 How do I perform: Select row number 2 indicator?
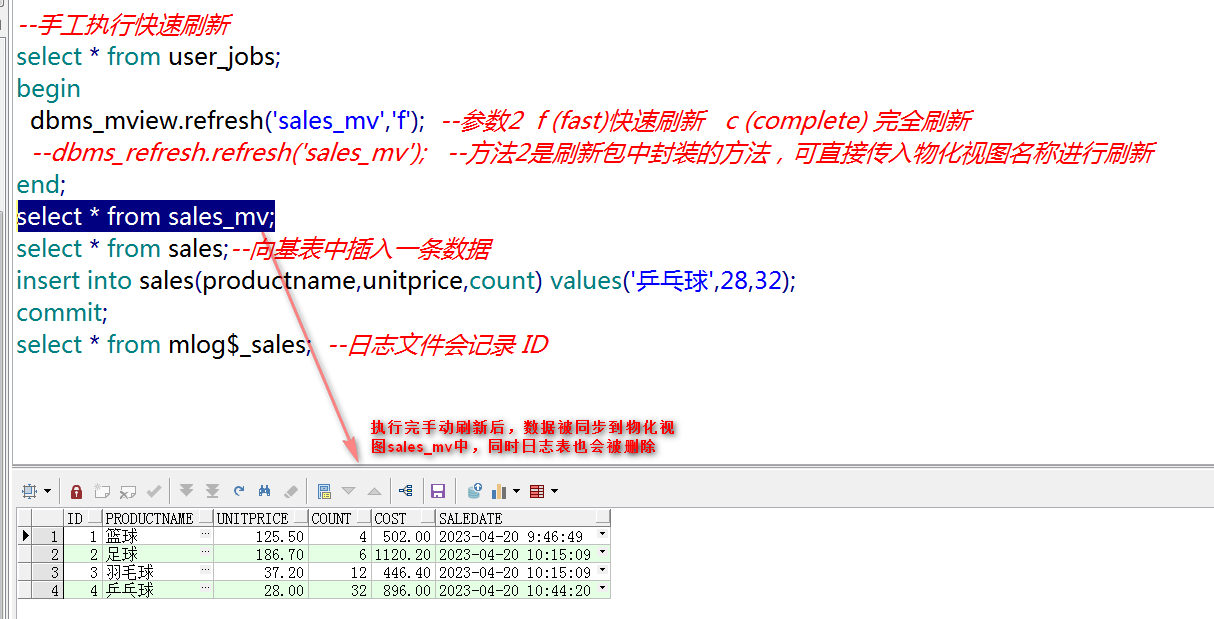coord(47,555)
